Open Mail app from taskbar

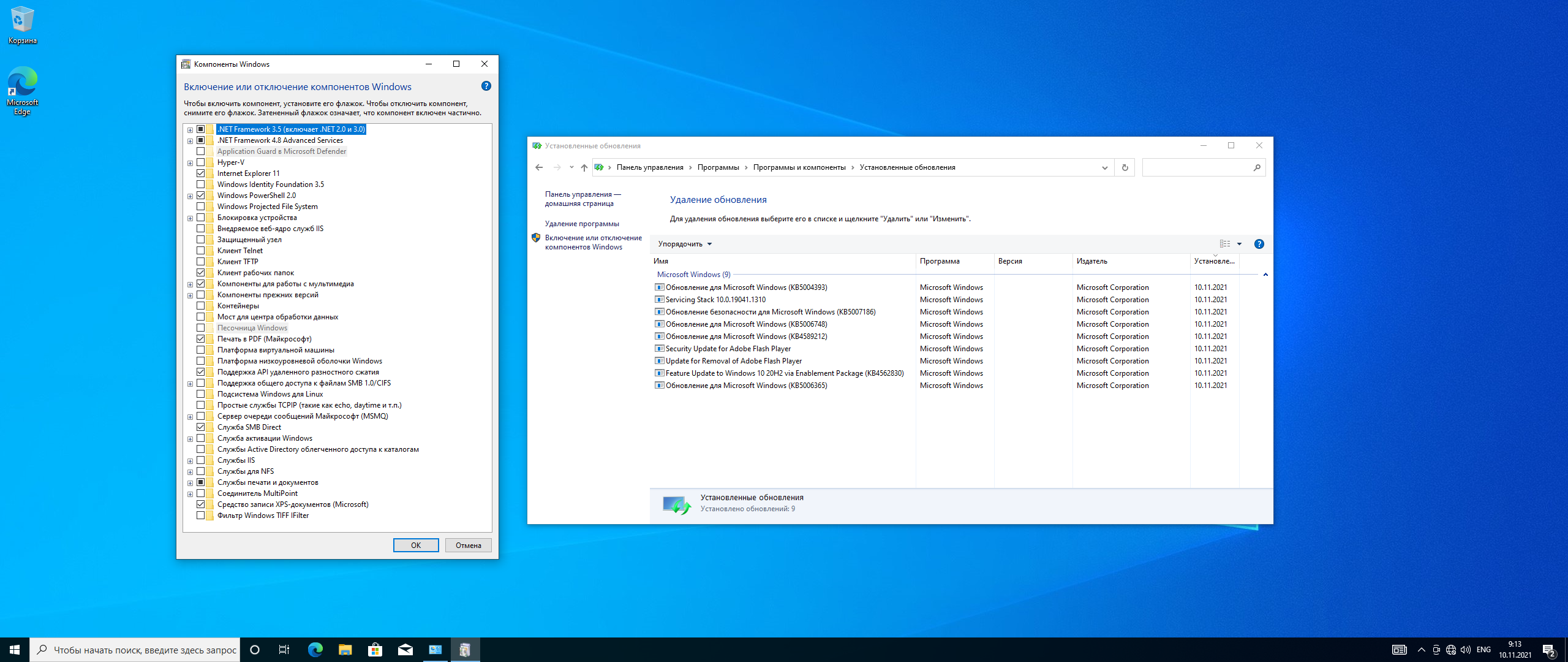coord(405,650)
